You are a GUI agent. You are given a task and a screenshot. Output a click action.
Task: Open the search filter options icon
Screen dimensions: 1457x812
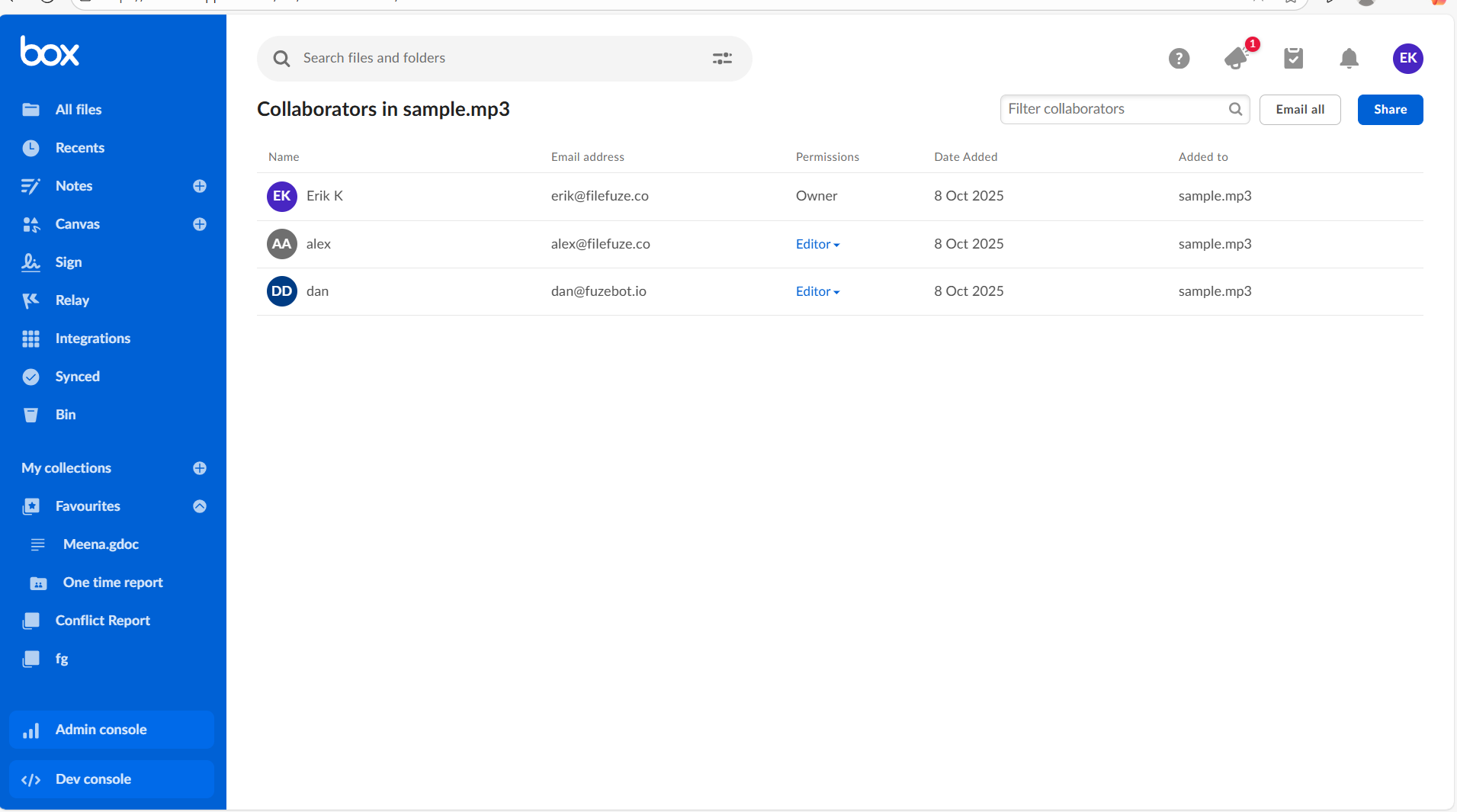[x=722, y=59]
